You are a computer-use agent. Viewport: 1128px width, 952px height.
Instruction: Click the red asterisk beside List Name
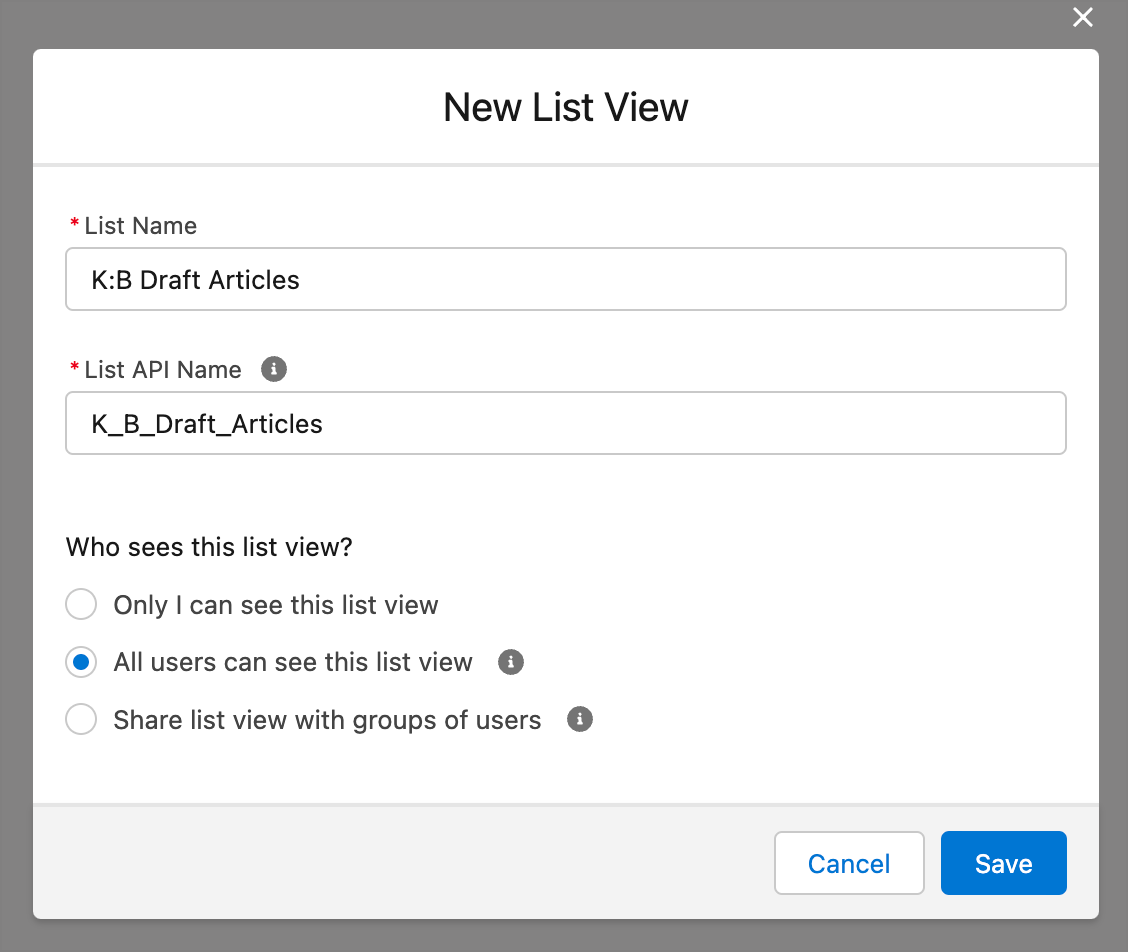tap(74, 226)
